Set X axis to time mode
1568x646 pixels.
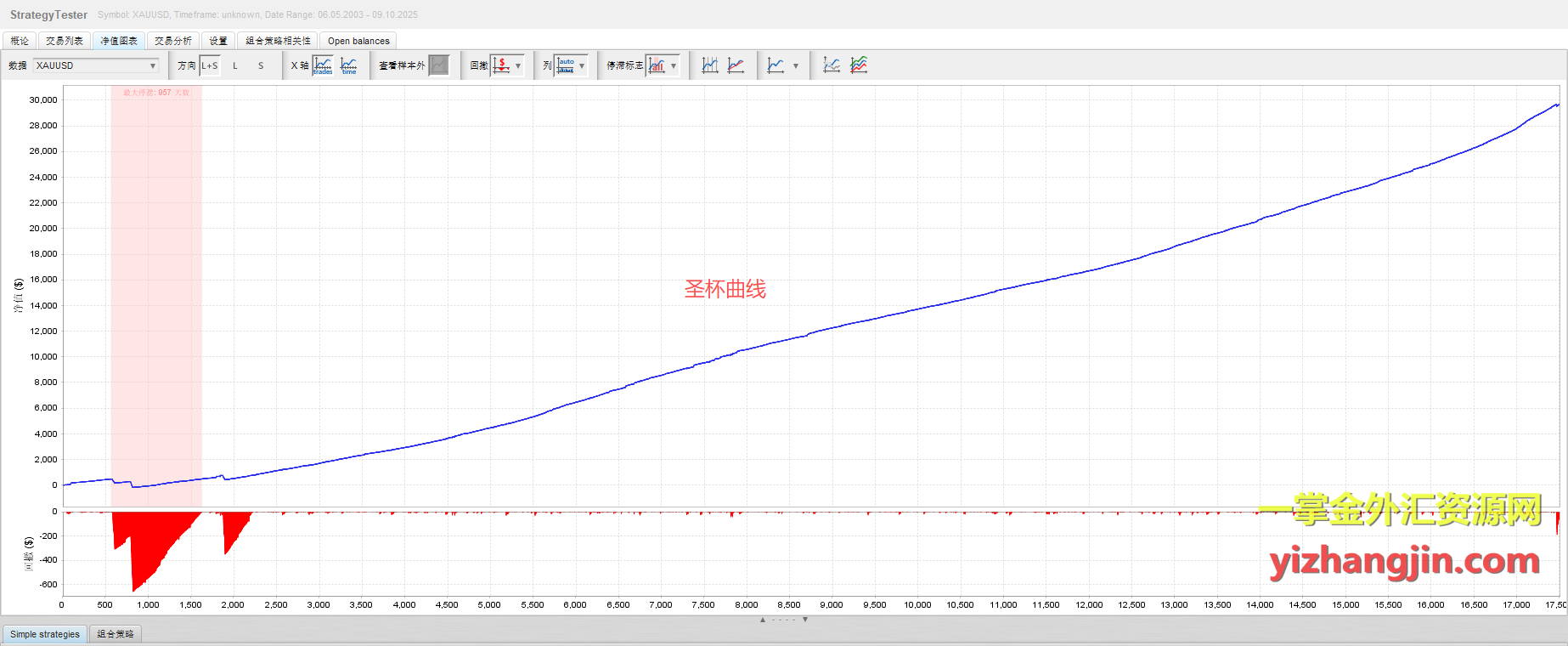349,65
